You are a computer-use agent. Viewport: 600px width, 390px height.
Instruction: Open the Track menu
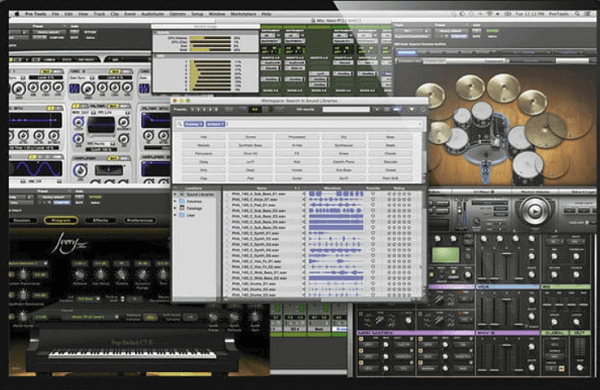coord(99,14)
